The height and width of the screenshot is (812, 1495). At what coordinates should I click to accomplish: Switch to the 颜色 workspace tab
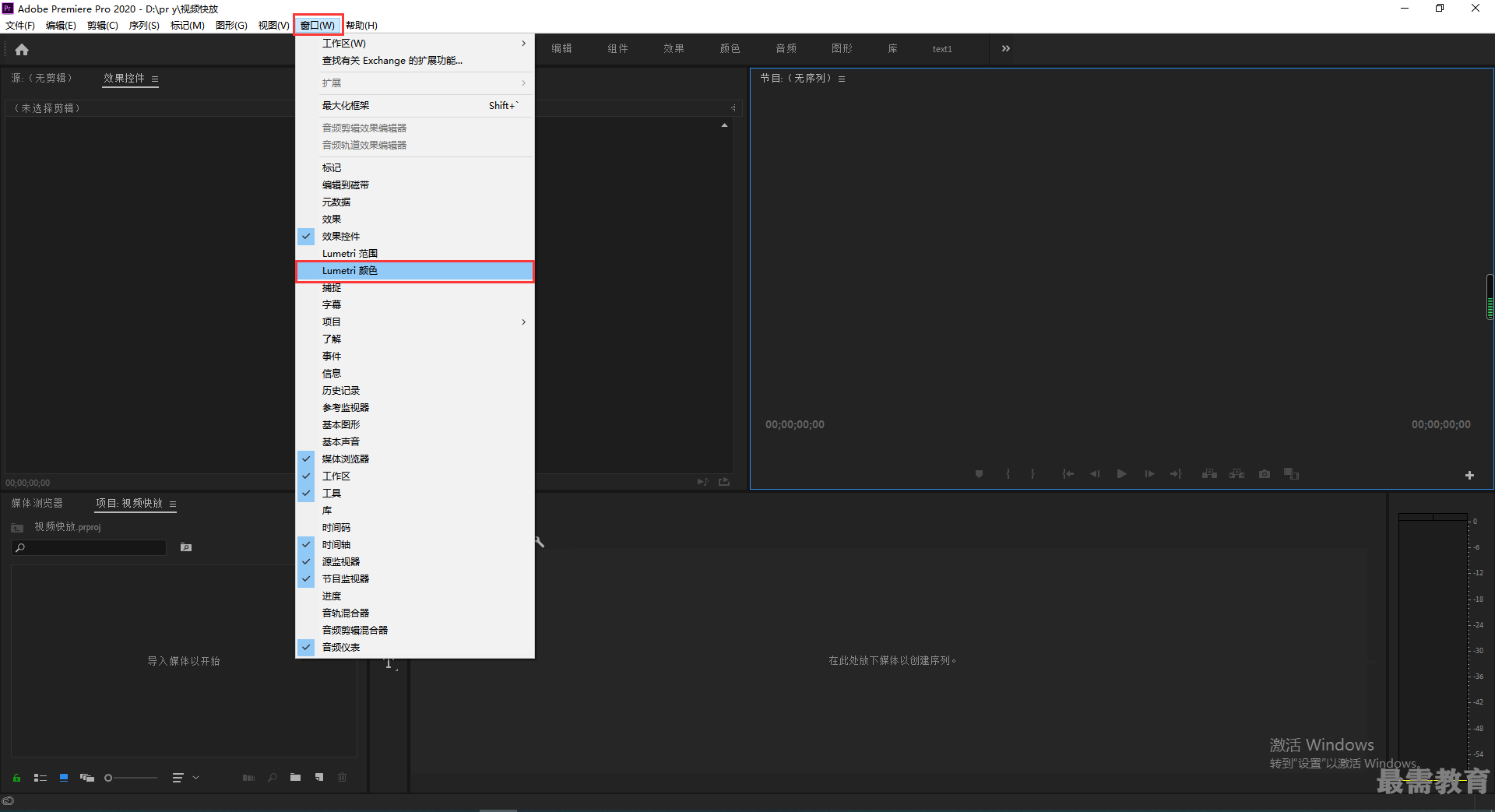click(x=730, y=48)
